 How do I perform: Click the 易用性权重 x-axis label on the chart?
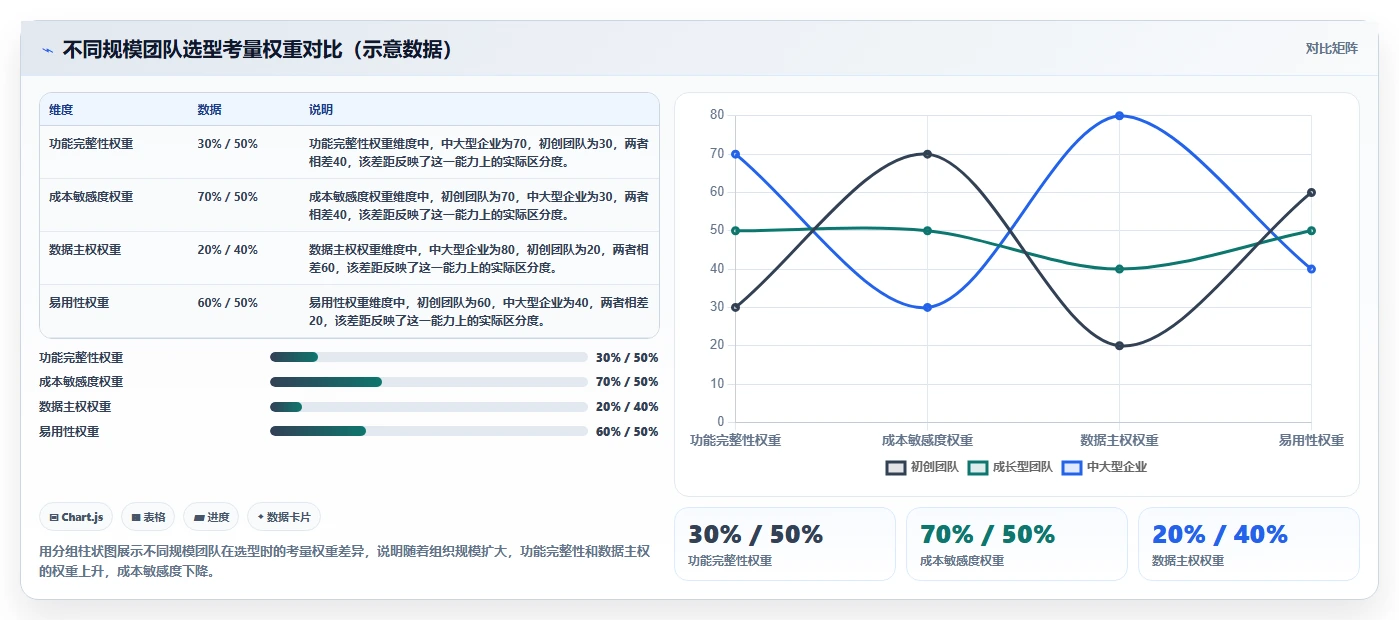coord(1311,440)
